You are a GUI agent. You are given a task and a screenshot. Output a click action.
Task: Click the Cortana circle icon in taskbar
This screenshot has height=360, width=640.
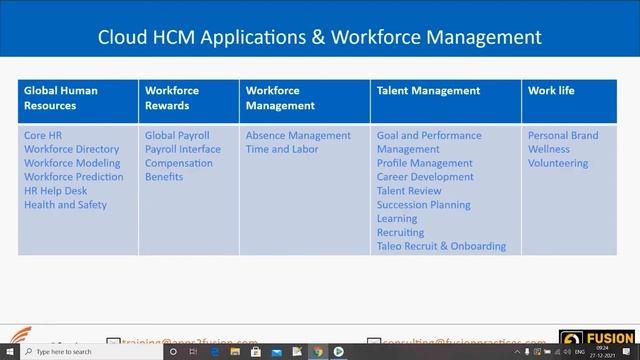173,351
